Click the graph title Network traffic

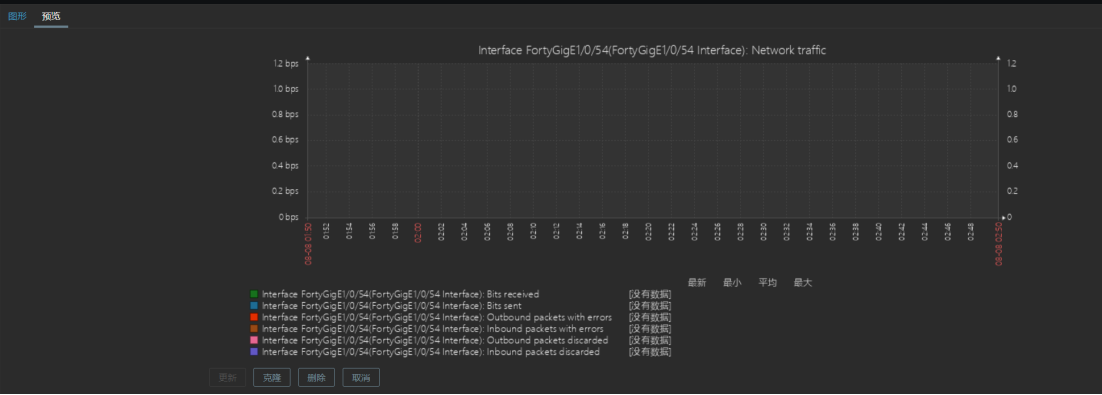coord(652,50)
